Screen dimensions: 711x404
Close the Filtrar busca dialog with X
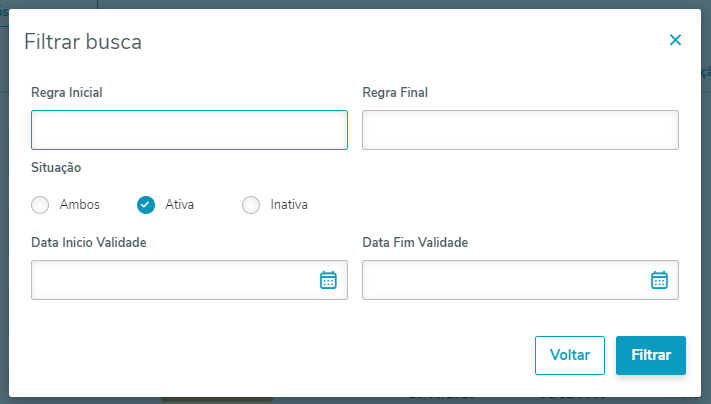tap(675, 40)
